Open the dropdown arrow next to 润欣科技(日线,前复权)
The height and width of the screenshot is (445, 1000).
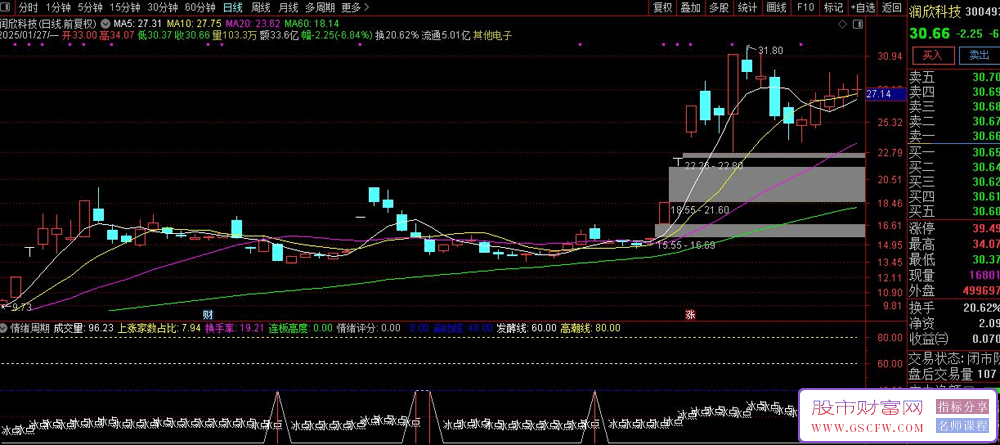tap(105, 24)
